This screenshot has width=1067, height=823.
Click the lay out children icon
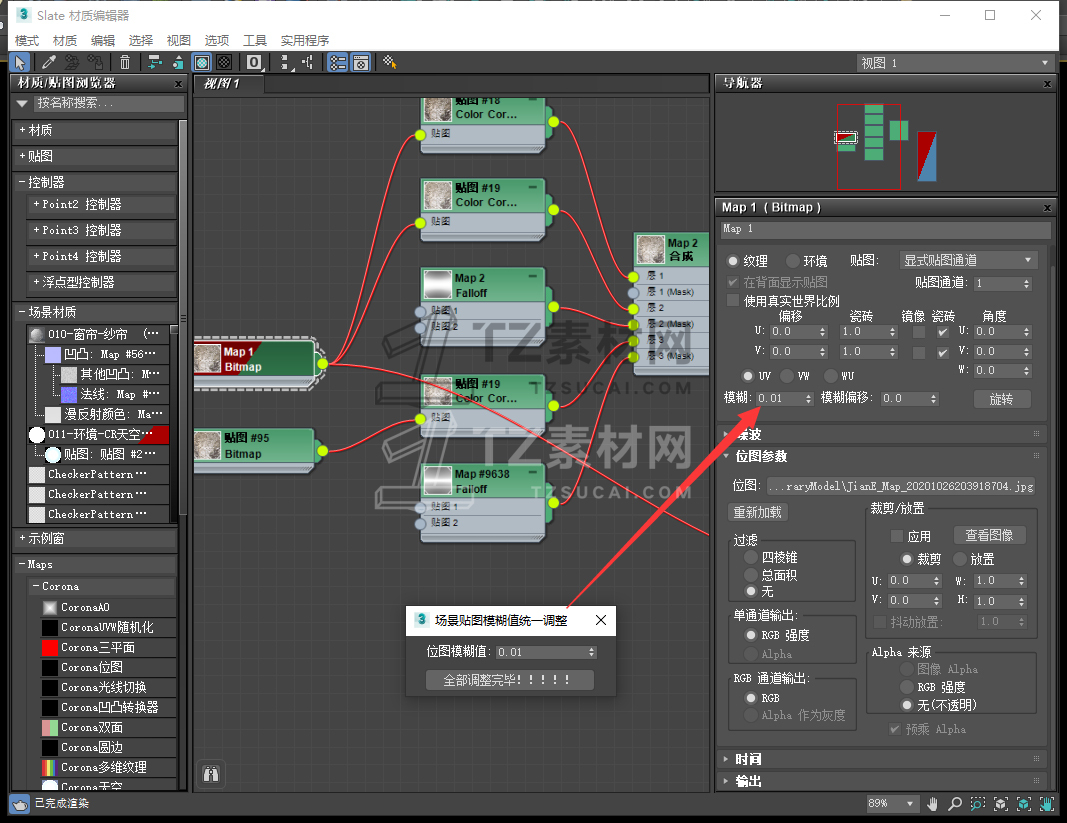pyautogui.click(x=308, y=63)
